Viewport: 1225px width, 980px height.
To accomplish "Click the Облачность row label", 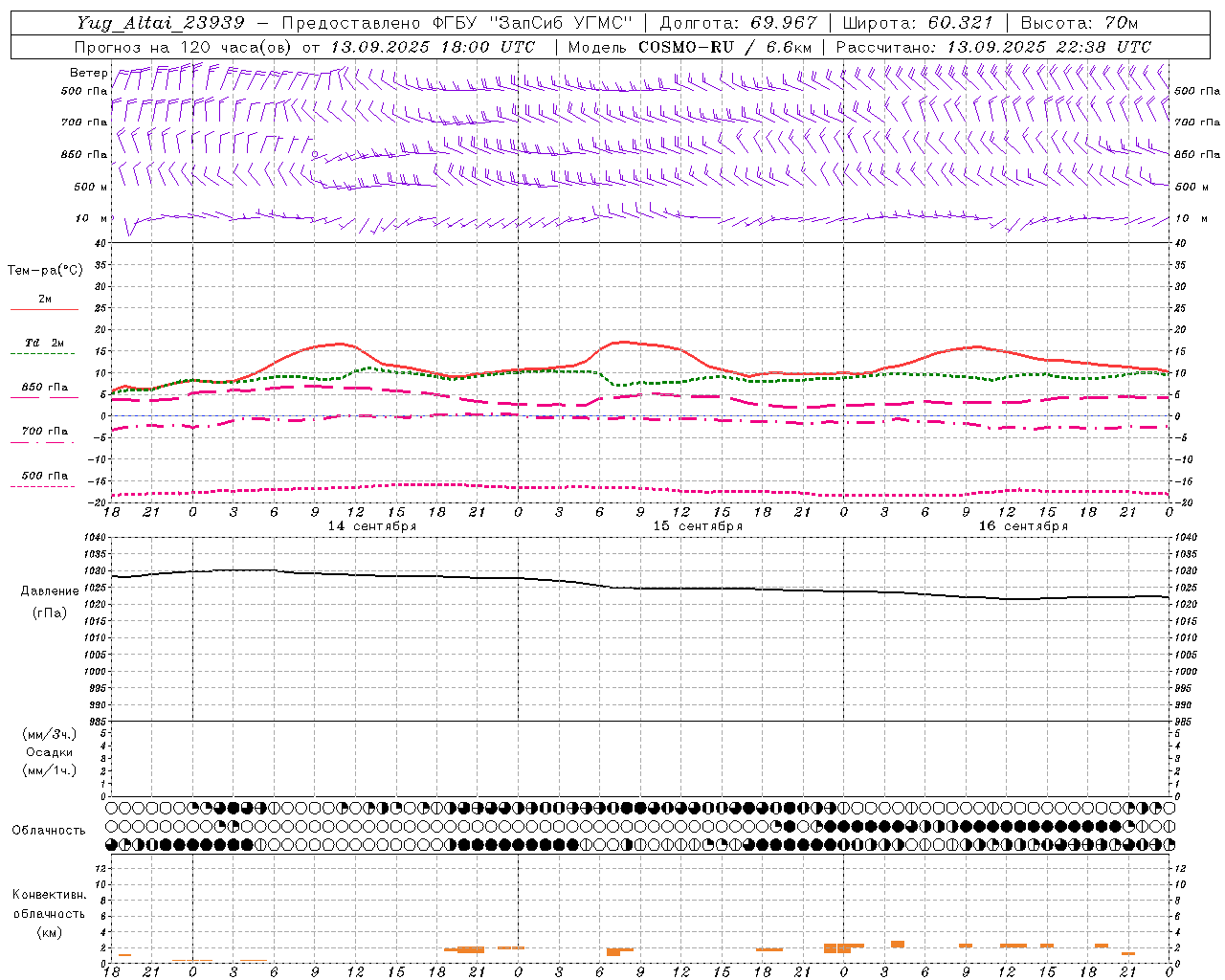I will (49, 831).
